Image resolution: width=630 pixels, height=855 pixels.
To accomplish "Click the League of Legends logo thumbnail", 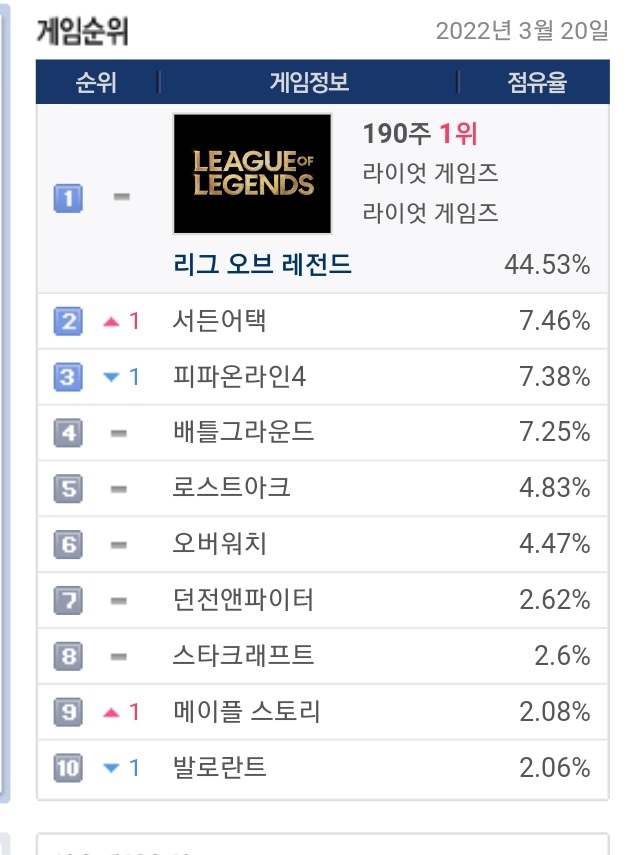I will [252, 173].
